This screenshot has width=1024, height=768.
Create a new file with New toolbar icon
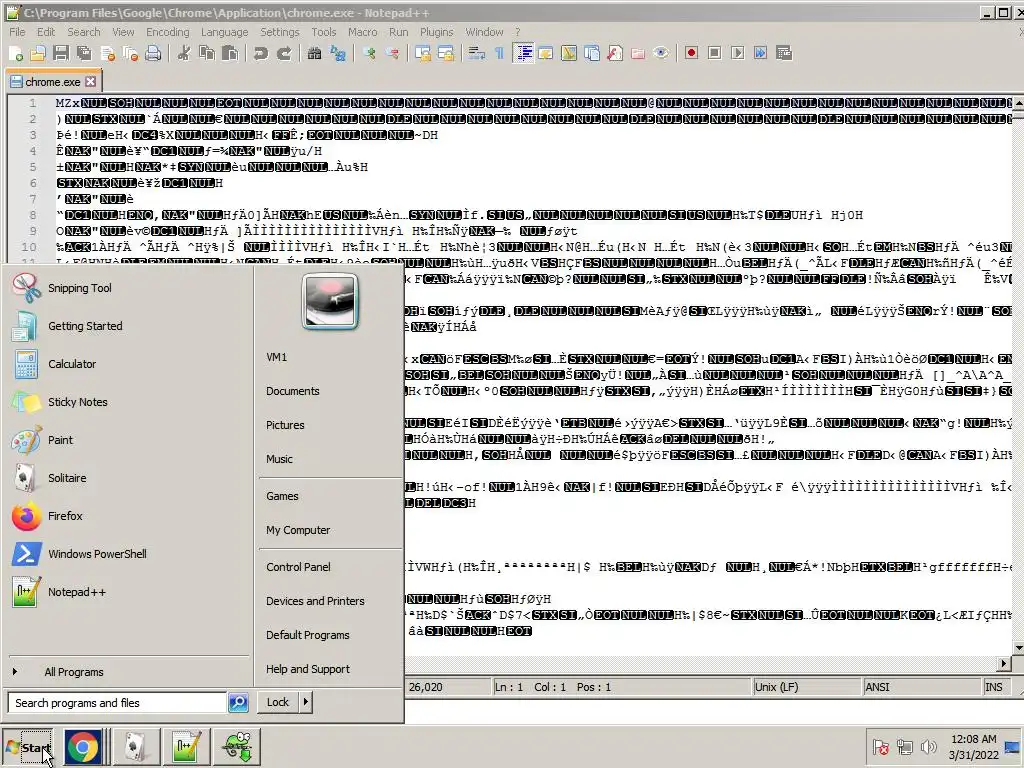(16, 54)
